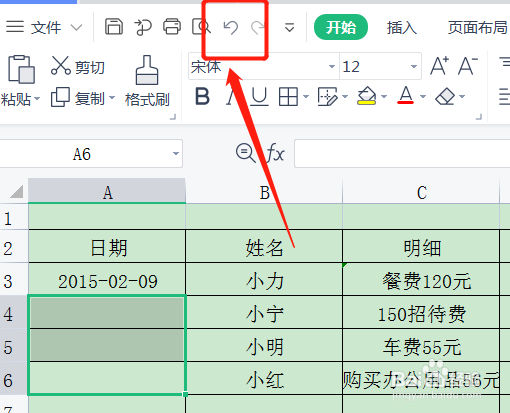Viewport: 510px width, 413px height.
Task: Click the 剪切 cut button
Action: point(77,66)
